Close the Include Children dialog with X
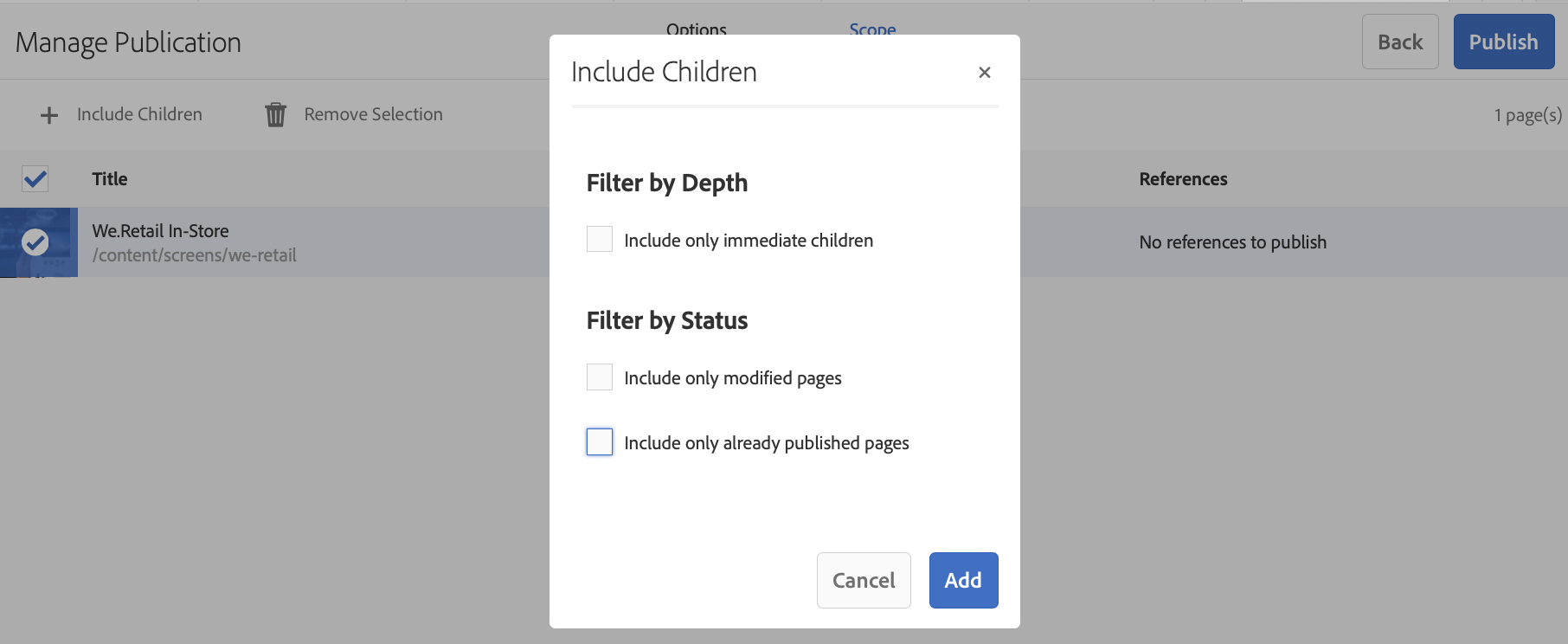This screenshot has width=1568, height=644. coord(984,73)
